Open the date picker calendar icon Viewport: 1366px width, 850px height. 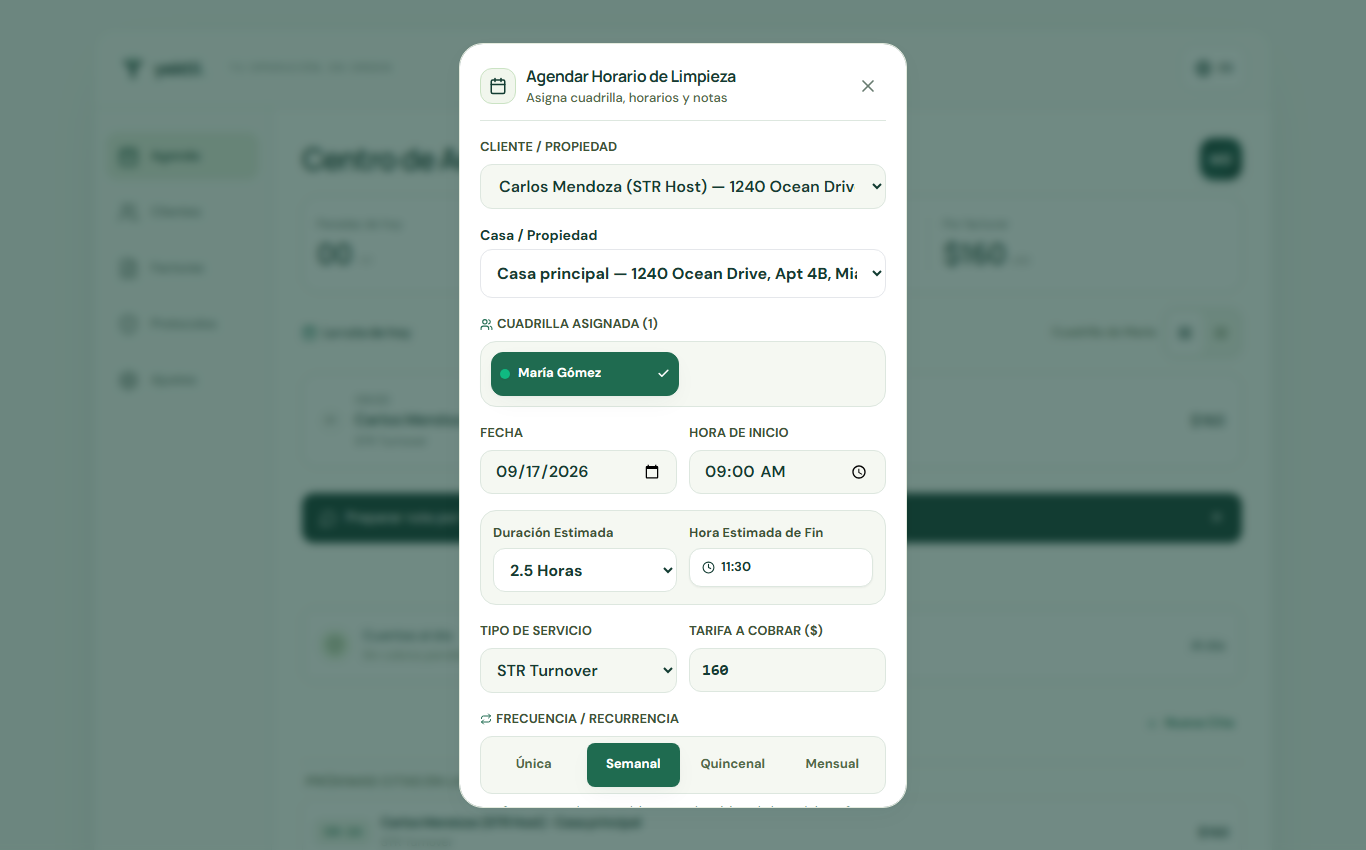coord(652,472)
